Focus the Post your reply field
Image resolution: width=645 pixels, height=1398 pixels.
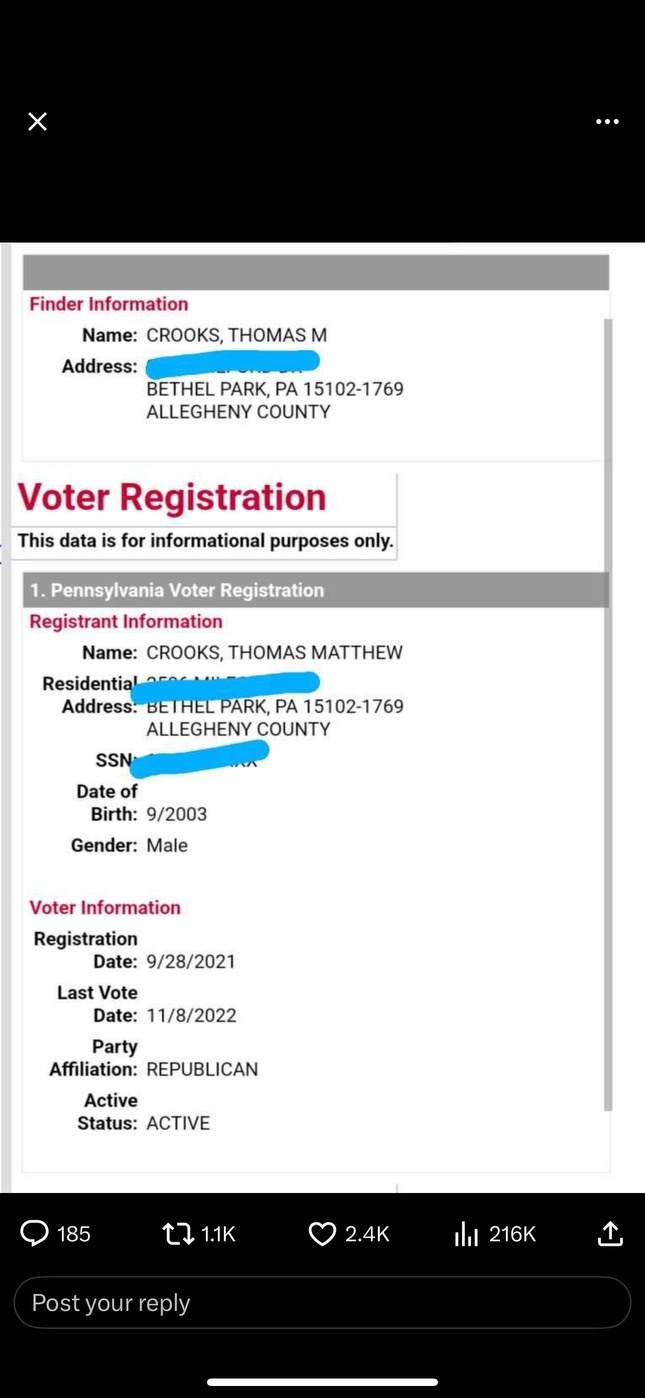tap(322, 1303)
